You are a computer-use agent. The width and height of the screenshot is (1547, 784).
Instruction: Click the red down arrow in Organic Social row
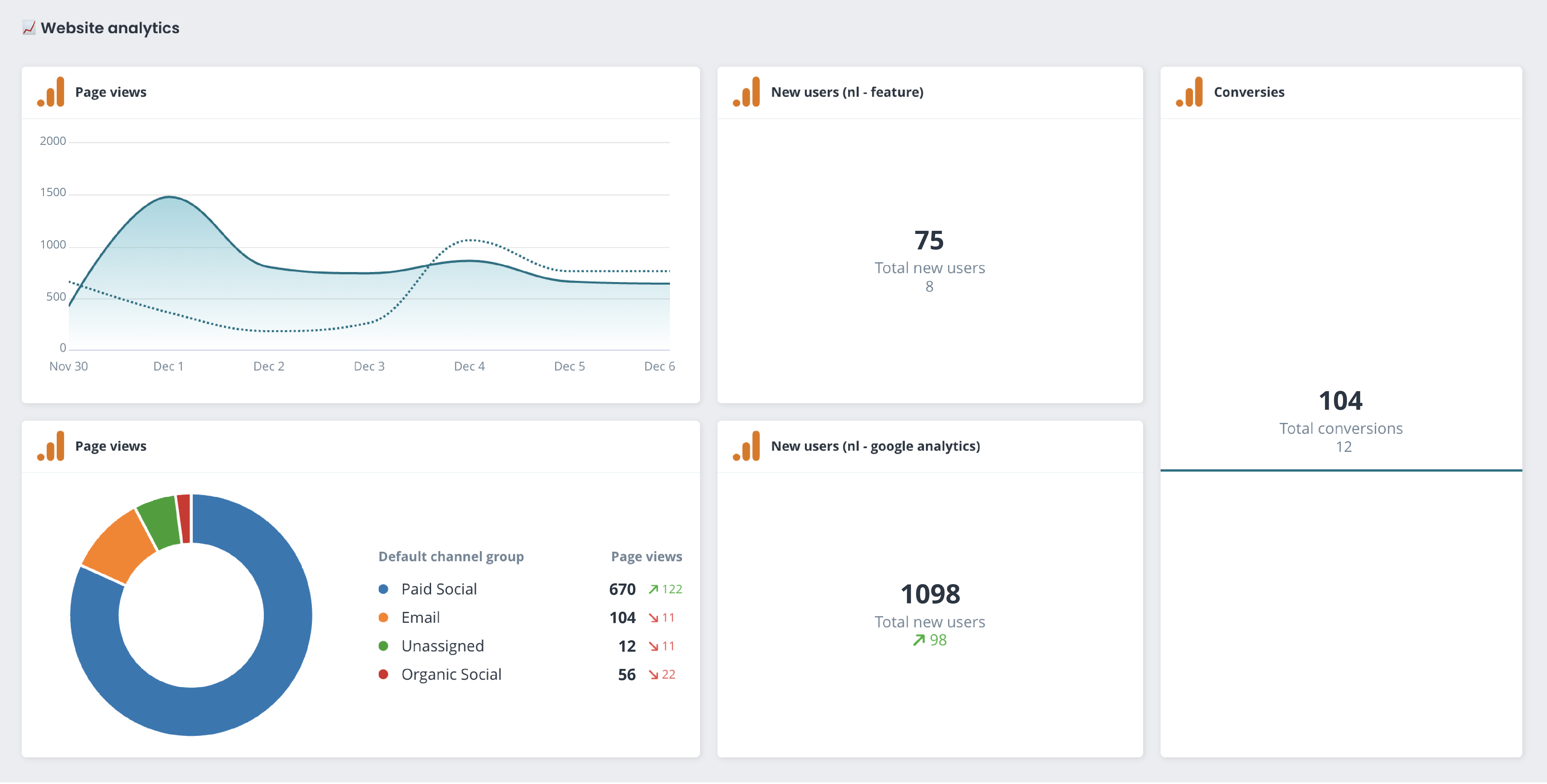click(653, 675)
